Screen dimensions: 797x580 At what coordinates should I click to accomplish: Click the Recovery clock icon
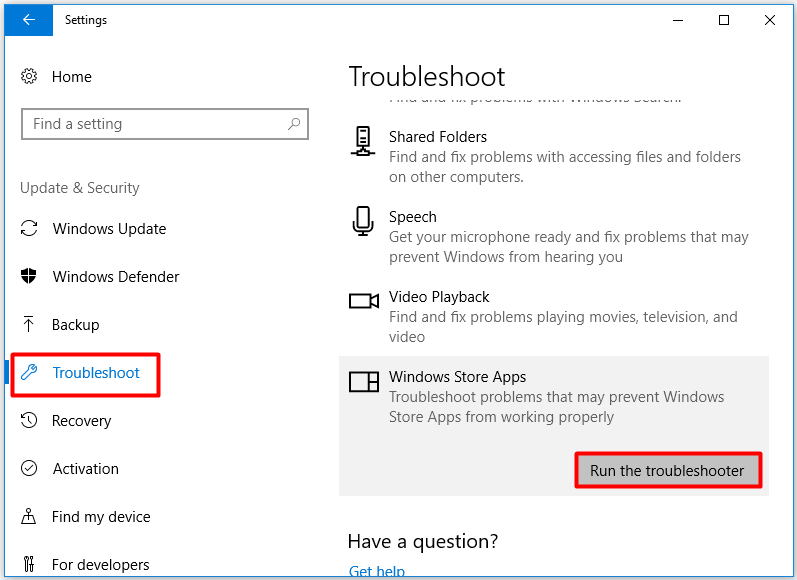click(x=29, y=420)
